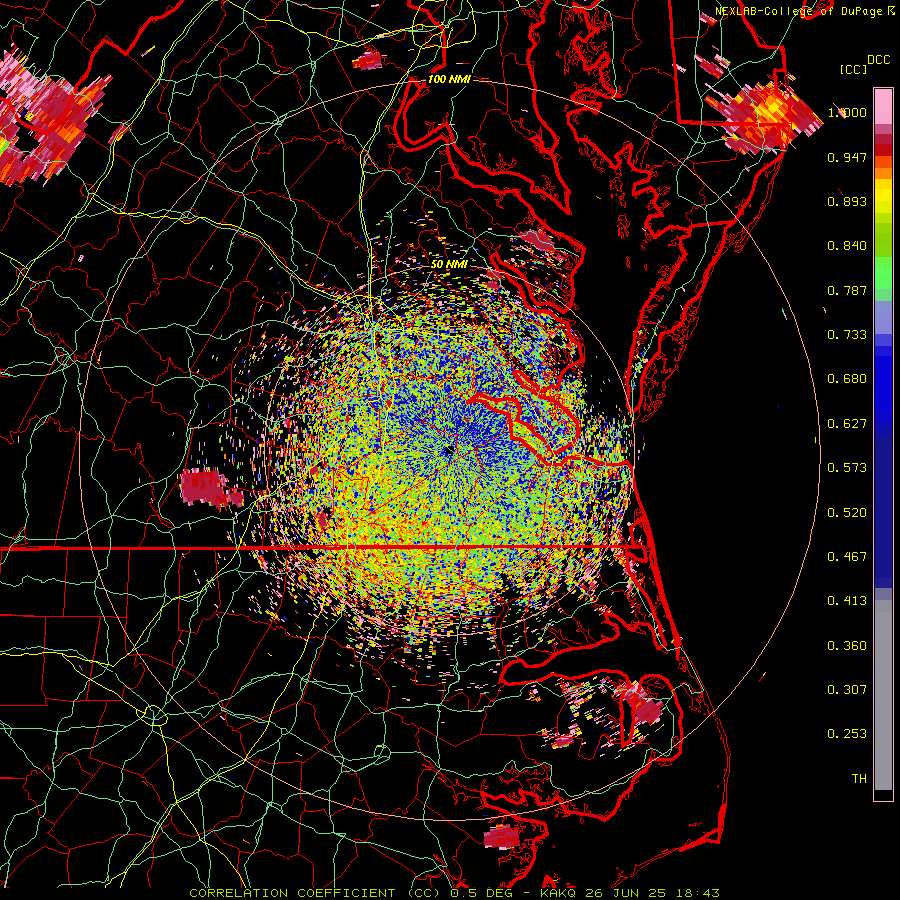Click the 0.520 scale value
900x900 pixels.
click(847, 513)
